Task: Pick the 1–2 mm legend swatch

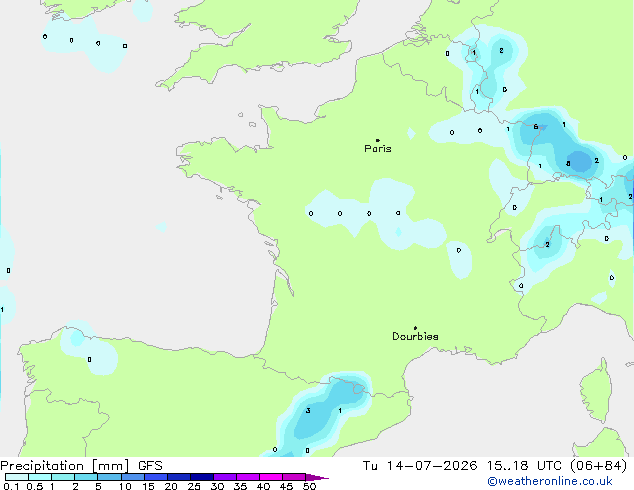Action: (x=63, y=477)
